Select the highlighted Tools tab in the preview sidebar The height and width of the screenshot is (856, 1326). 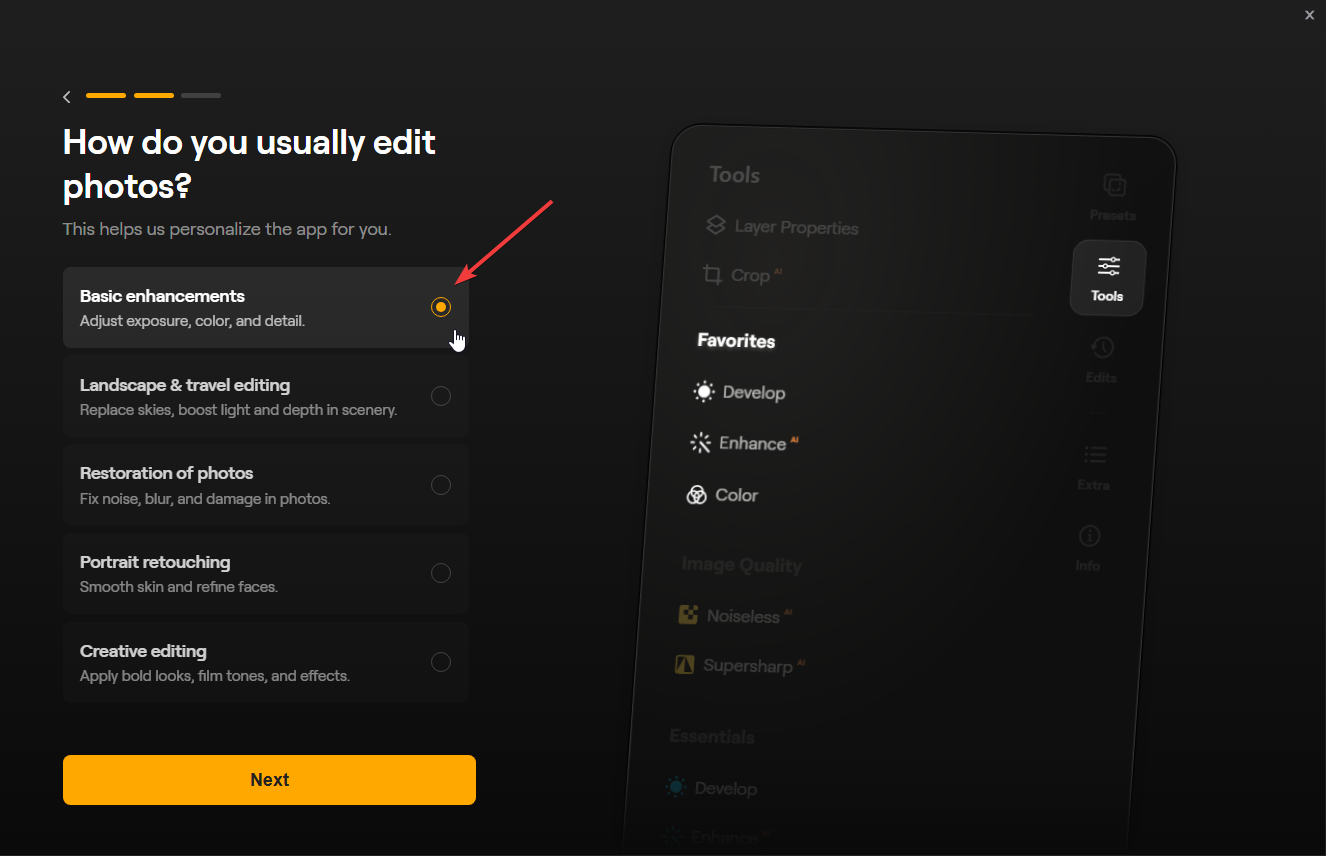point(1108,278)
